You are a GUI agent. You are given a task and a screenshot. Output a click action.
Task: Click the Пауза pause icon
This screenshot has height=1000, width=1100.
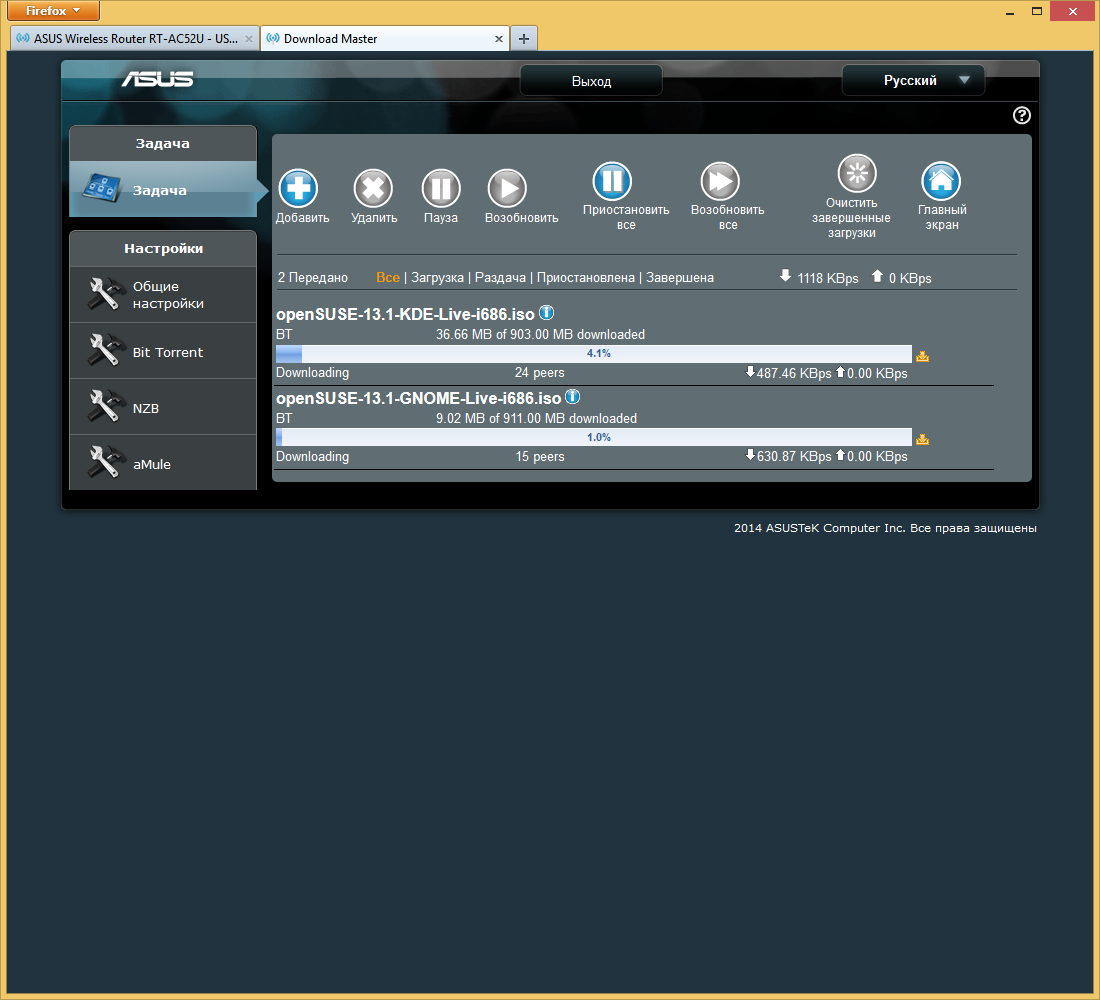click(441, 188)
